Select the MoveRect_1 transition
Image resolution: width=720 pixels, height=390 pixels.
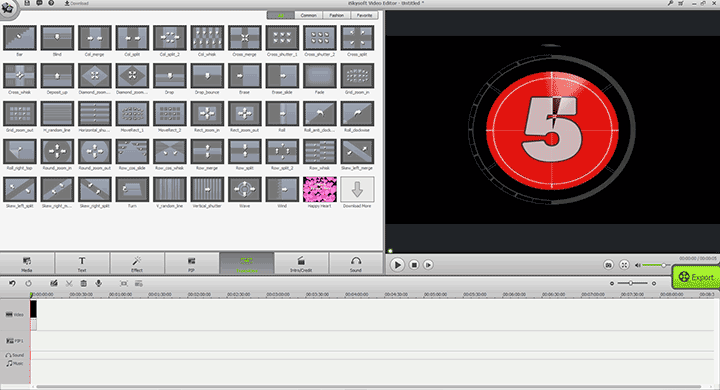[x=132, y=113]
